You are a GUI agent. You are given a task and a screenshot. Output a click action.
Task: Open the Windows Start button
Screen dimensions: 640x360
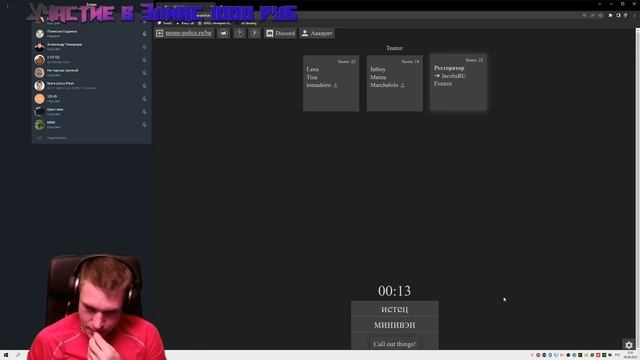(x=6, y=355)
